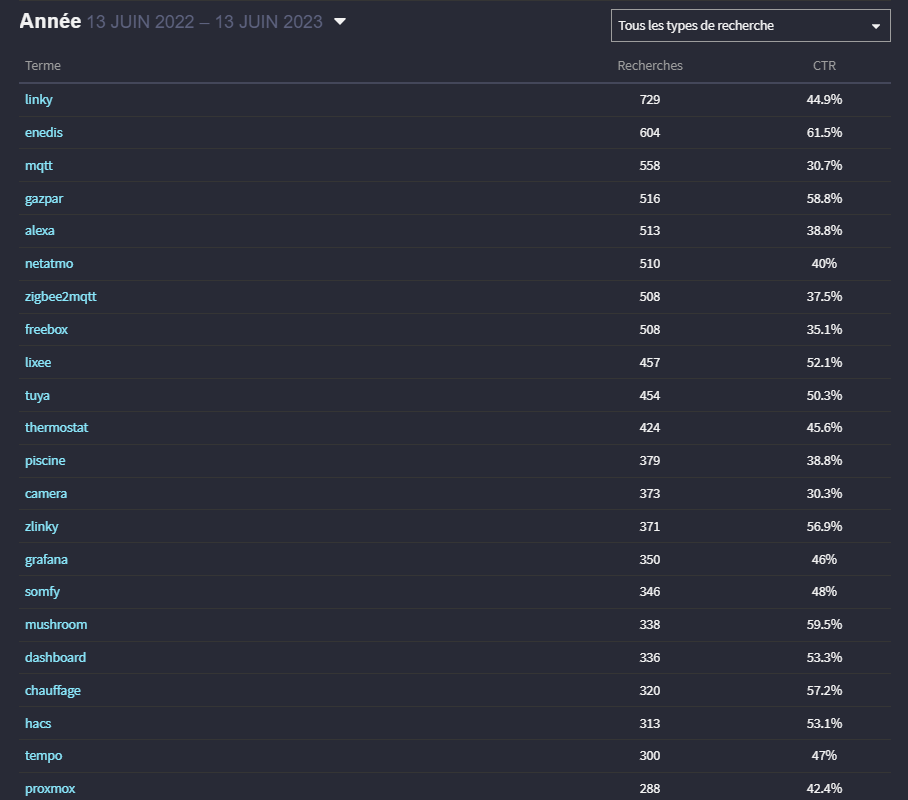Select the 'mushroom' search term
This screenshot has height=800, width=908.
click(x=56, y=625)
